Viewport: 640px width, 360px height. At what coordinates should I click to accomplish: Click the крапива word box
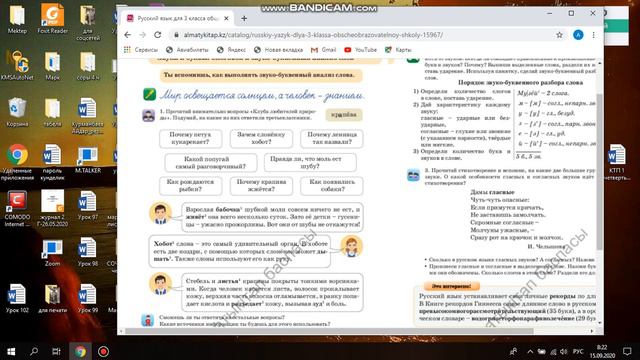344,115
